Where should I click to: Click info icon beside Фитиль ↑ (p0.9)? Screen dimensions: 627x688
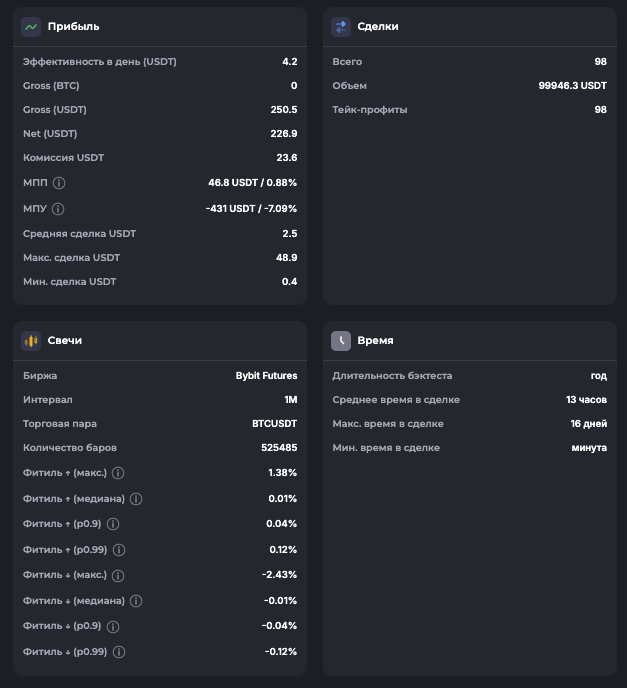click(x=113, y=524)
